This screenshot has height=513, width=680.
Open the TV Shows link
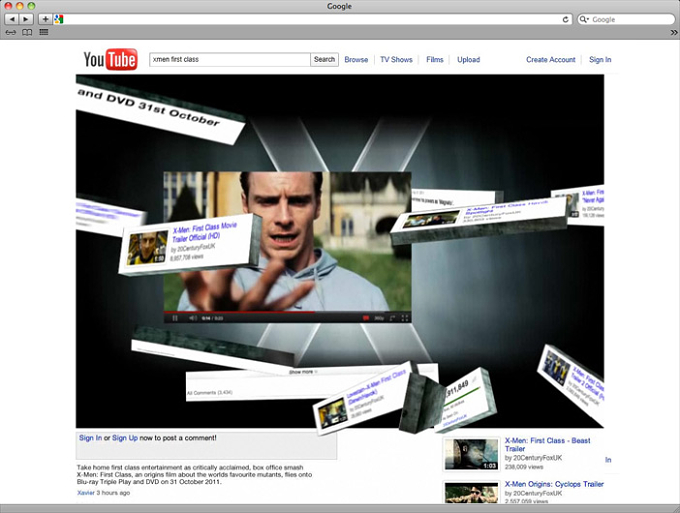[396, 60]
